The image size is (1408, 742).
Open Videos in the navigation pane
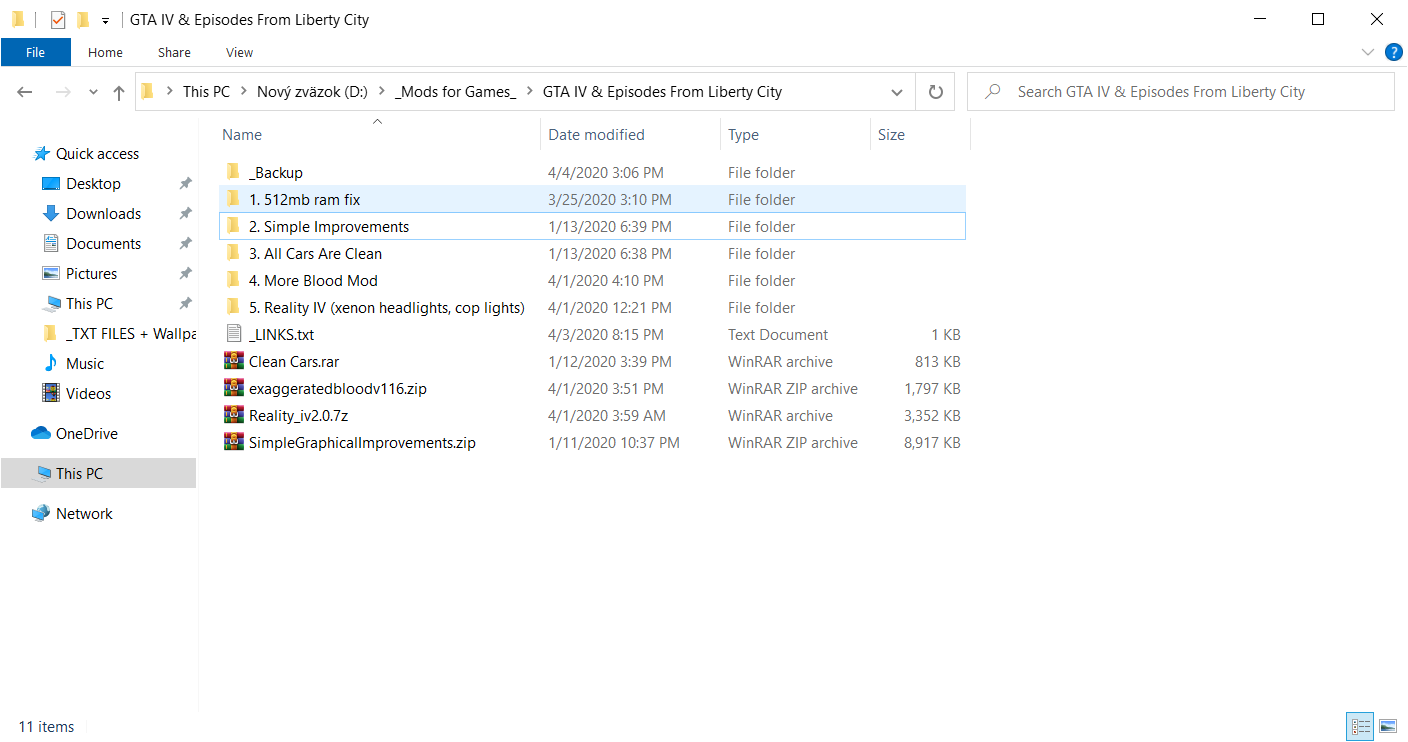click(88, 394)
